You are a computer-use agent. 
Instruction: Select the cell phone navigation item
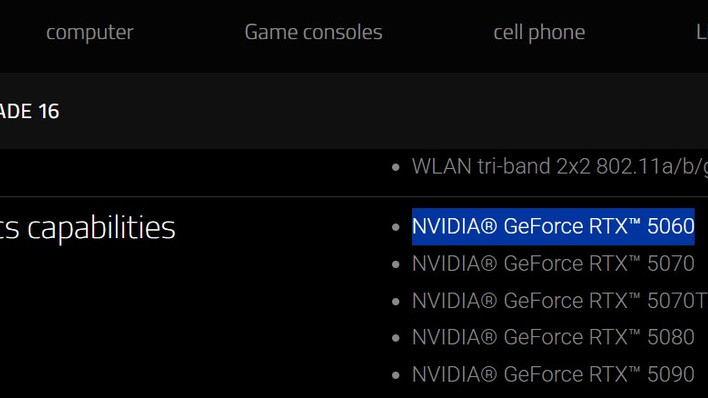click(539, 33)
